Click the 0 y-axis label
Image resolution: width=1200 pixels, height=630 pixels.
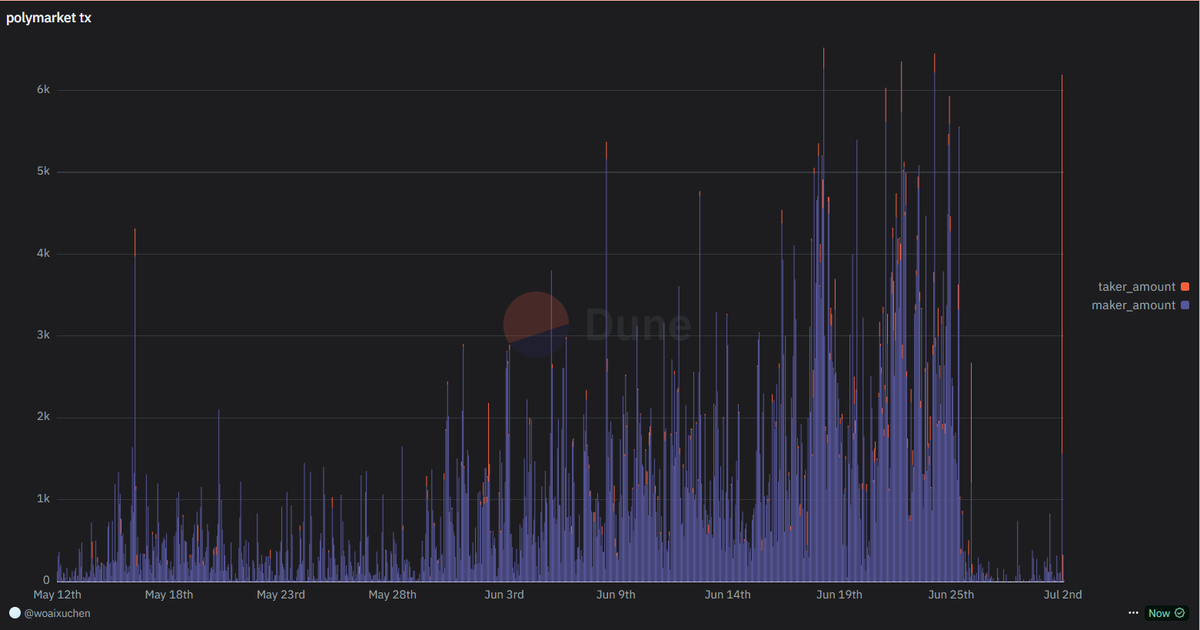(x=47, y=580)
